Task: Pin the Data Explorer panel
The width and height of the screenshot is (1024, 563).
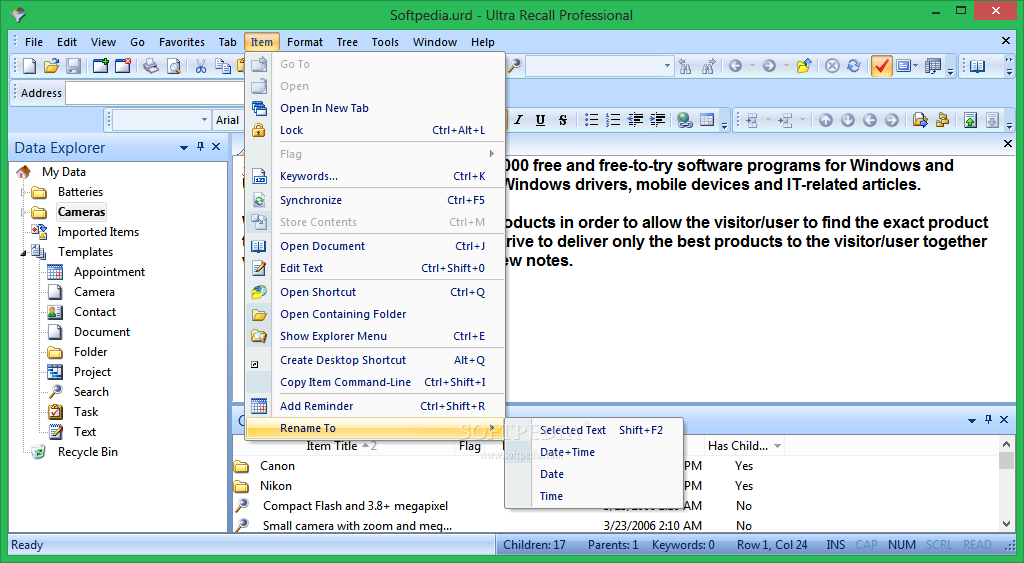Action: click(x=200, y=147)
